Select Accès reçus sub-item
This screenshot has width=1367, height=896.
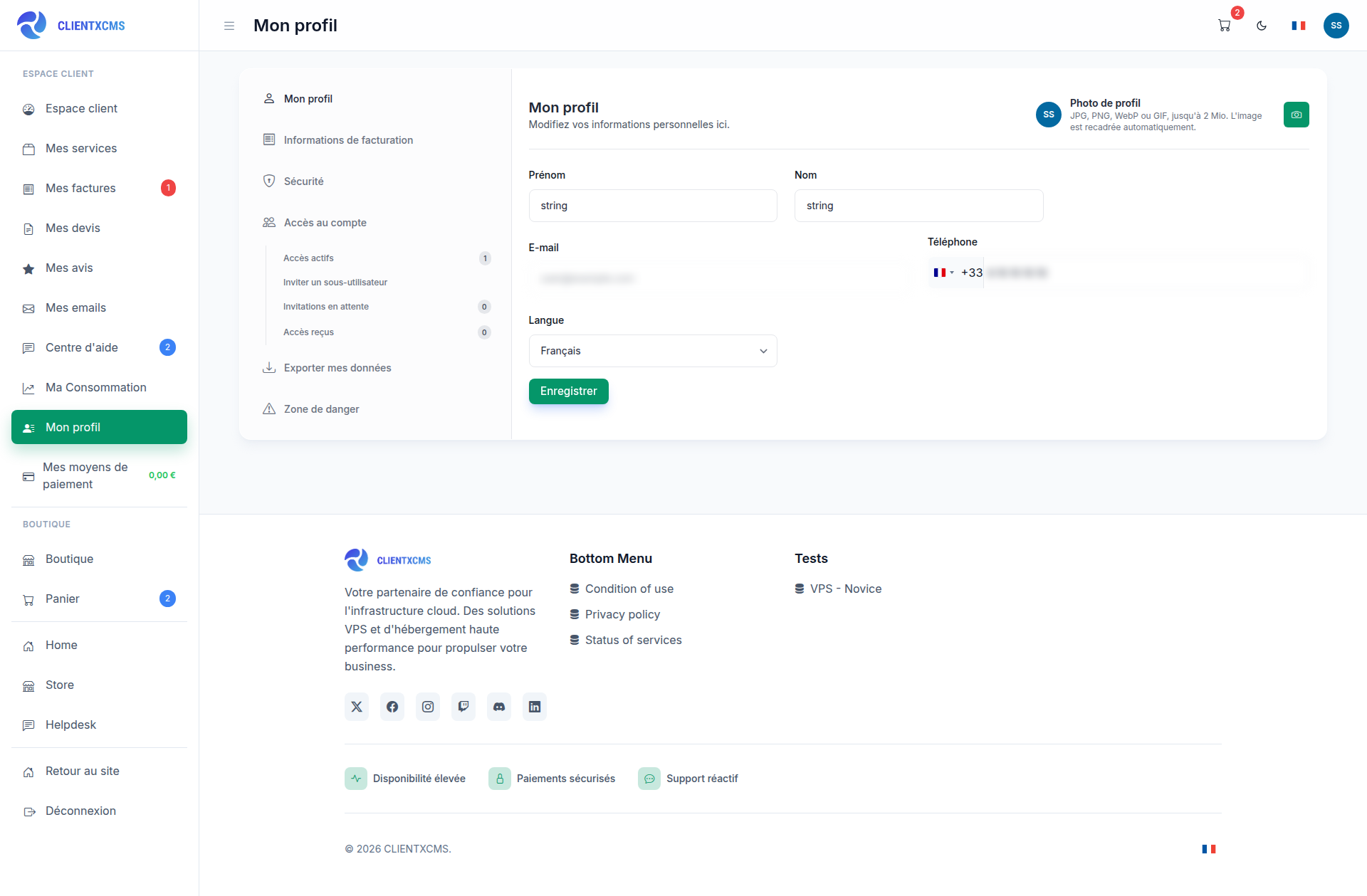tap(387, 332)
